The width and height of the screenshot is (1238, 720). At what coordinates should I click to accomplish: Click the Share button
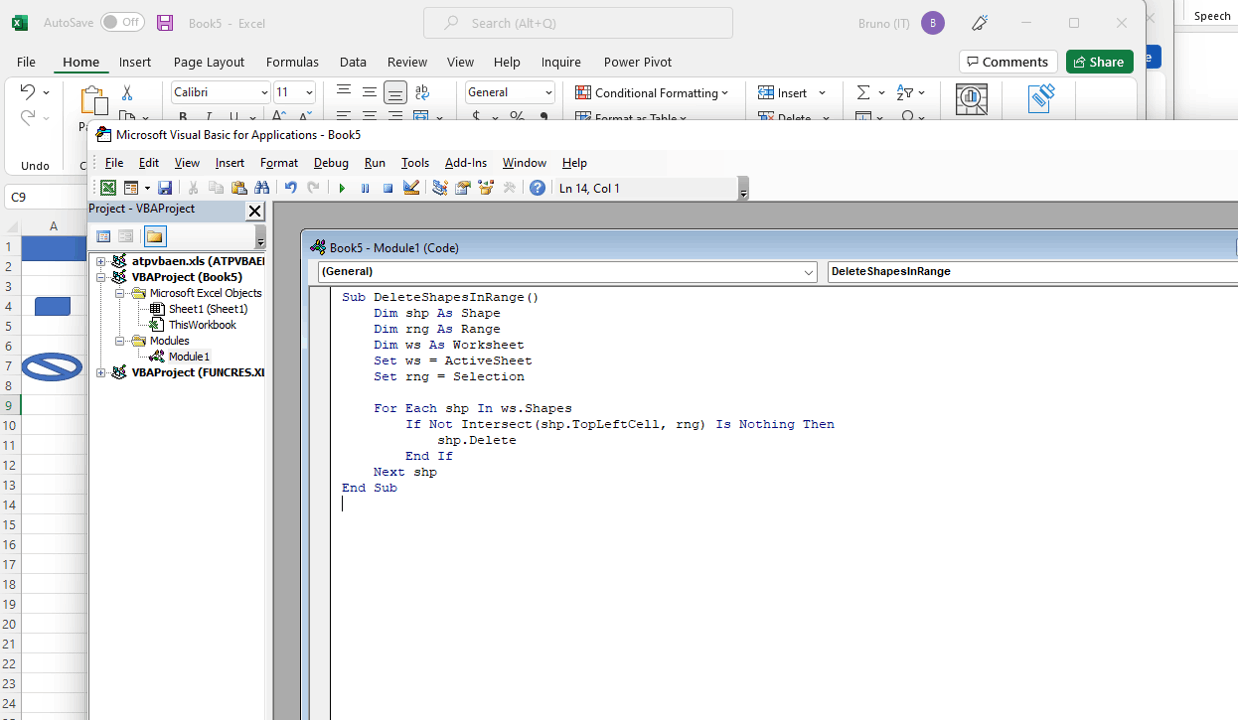point(1099,62)
